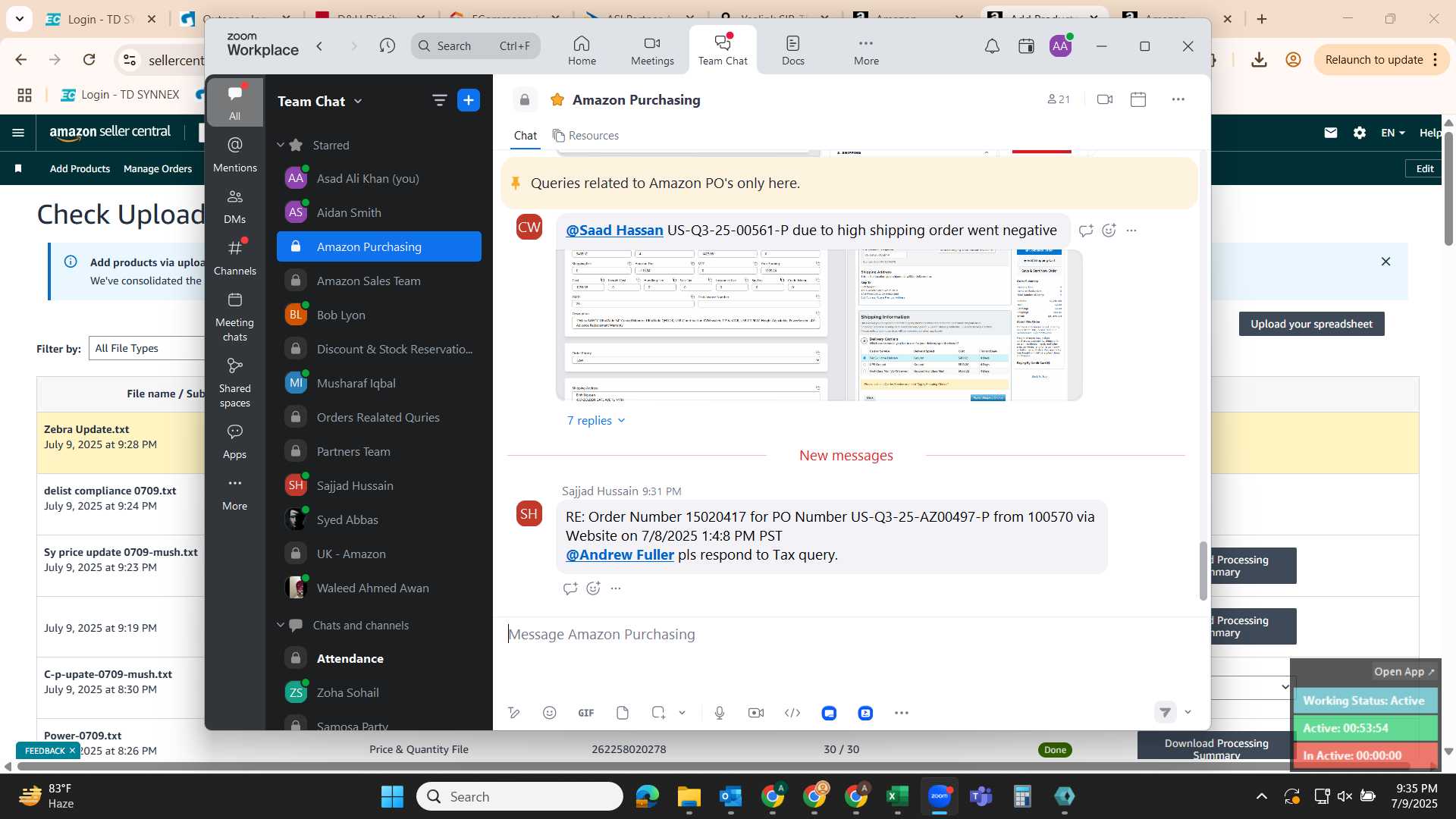Open Zoom Home tab

[582, 50]
